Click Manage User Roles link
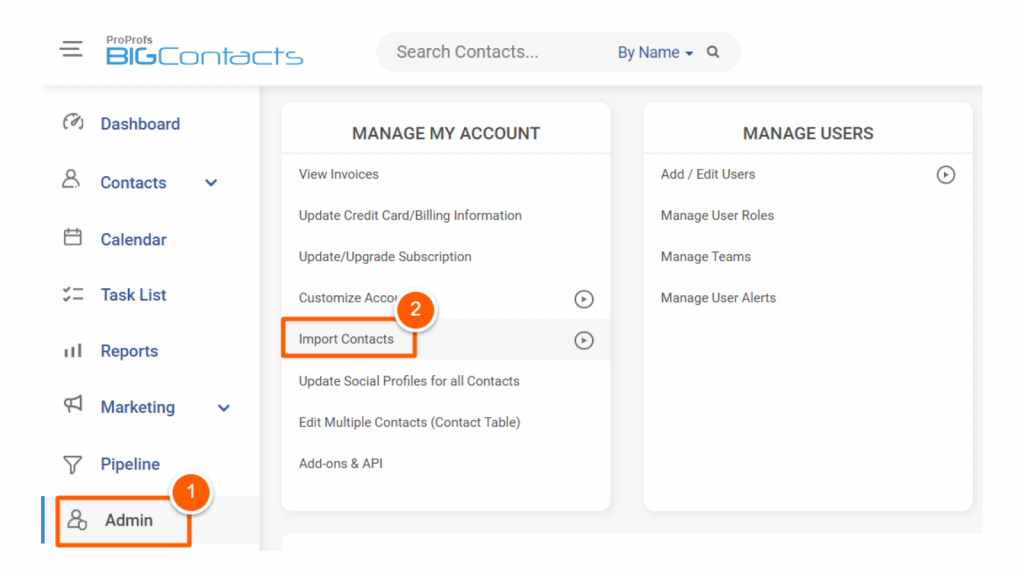 (717, 215)
